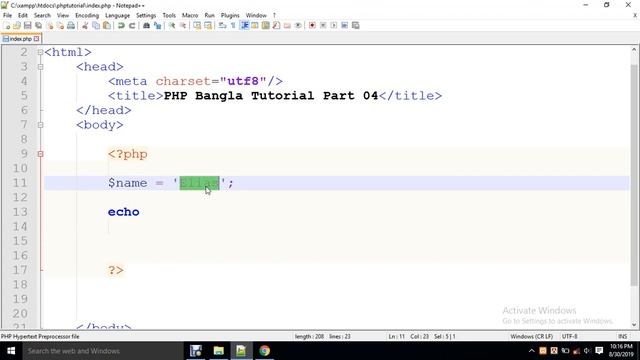Click the Ln : 11 position in status bar

(x=396, y=336)
